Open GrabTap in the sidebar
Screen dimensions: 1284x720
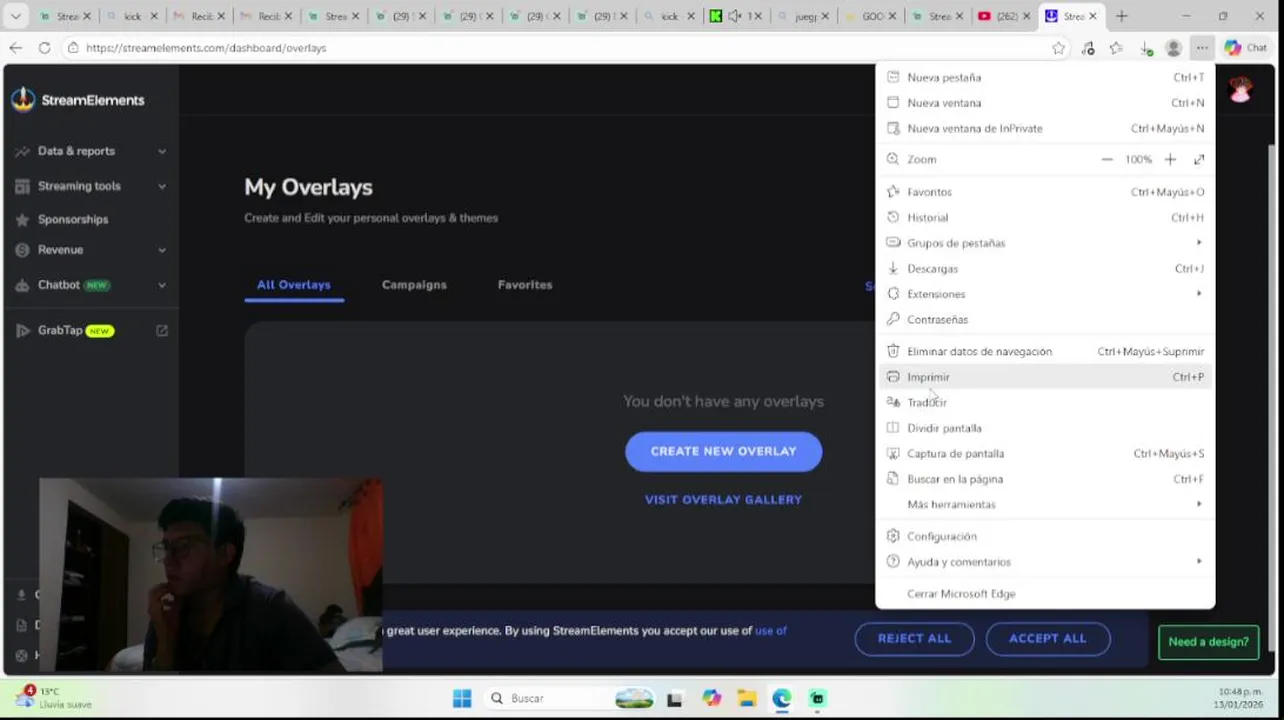tap(65, 330)
